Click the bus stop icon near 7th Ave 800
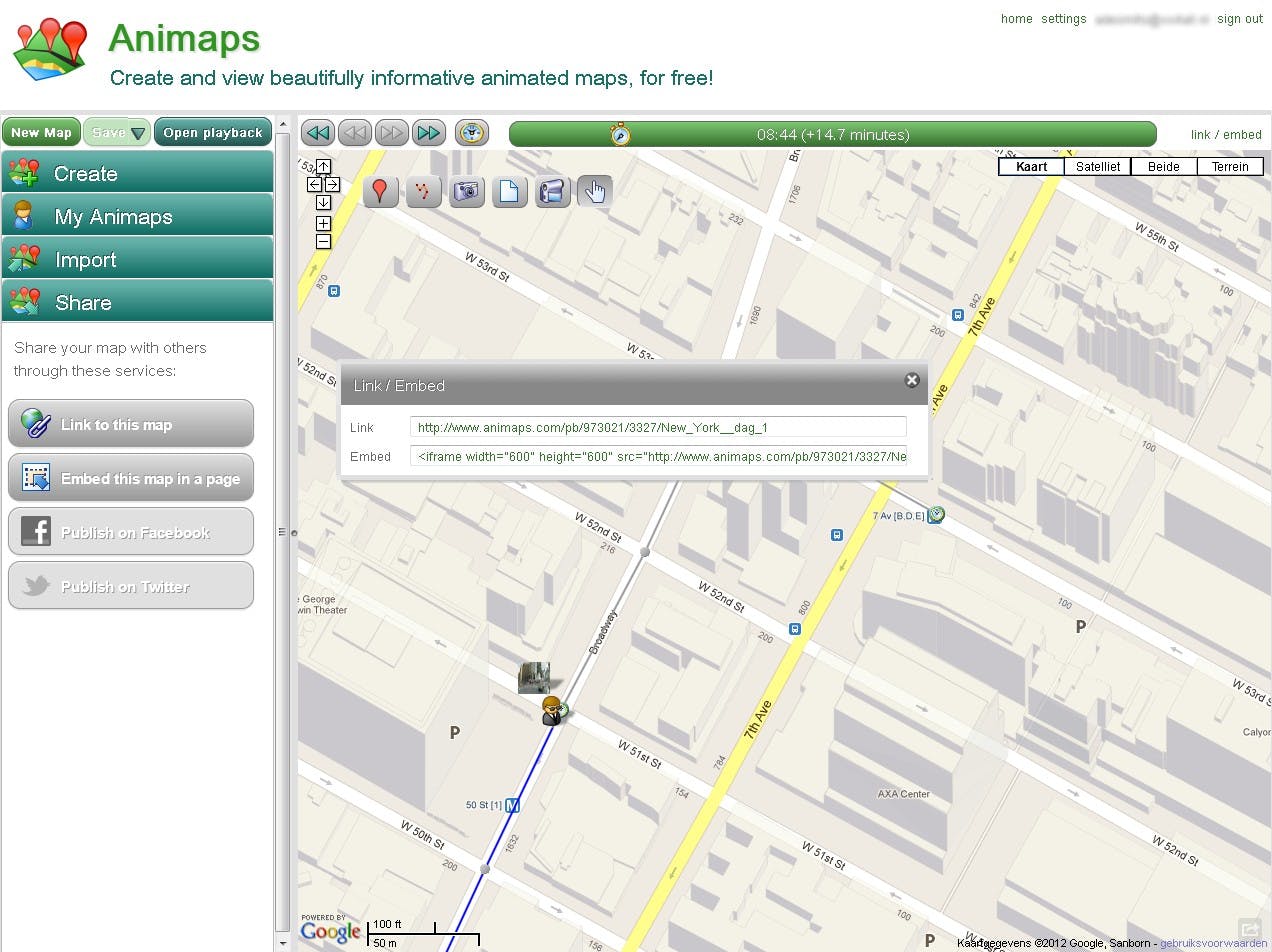This screenshot has width=1272, height=952. [x=795, y=629]
